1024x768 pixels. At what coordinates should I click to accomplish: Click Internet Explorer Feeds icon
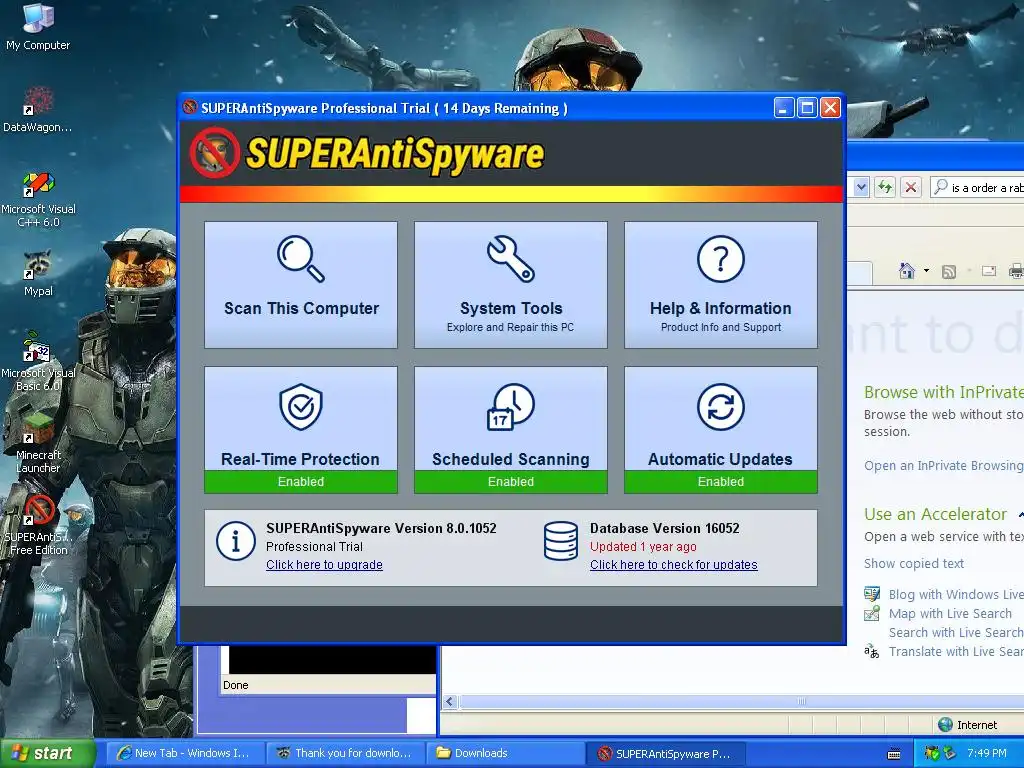948,271
